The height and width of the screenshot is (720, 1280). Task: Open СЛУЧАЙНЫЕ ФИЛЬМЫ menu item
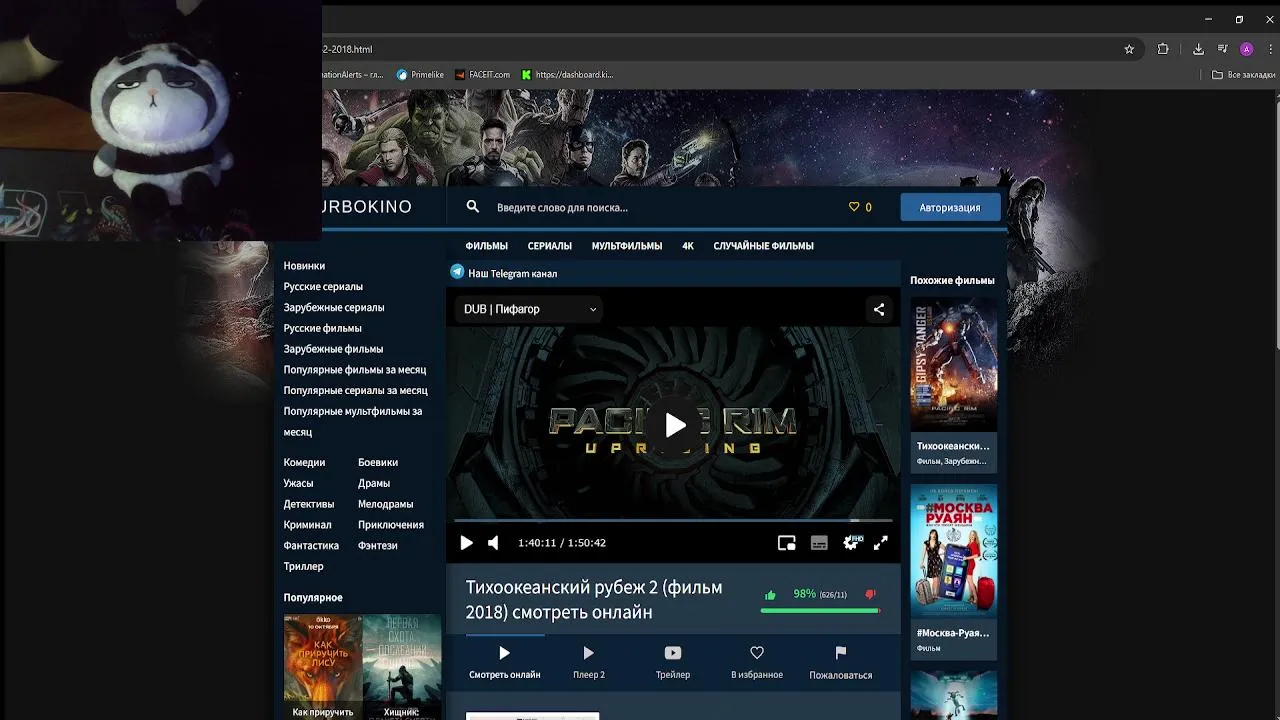click(763, 246)
